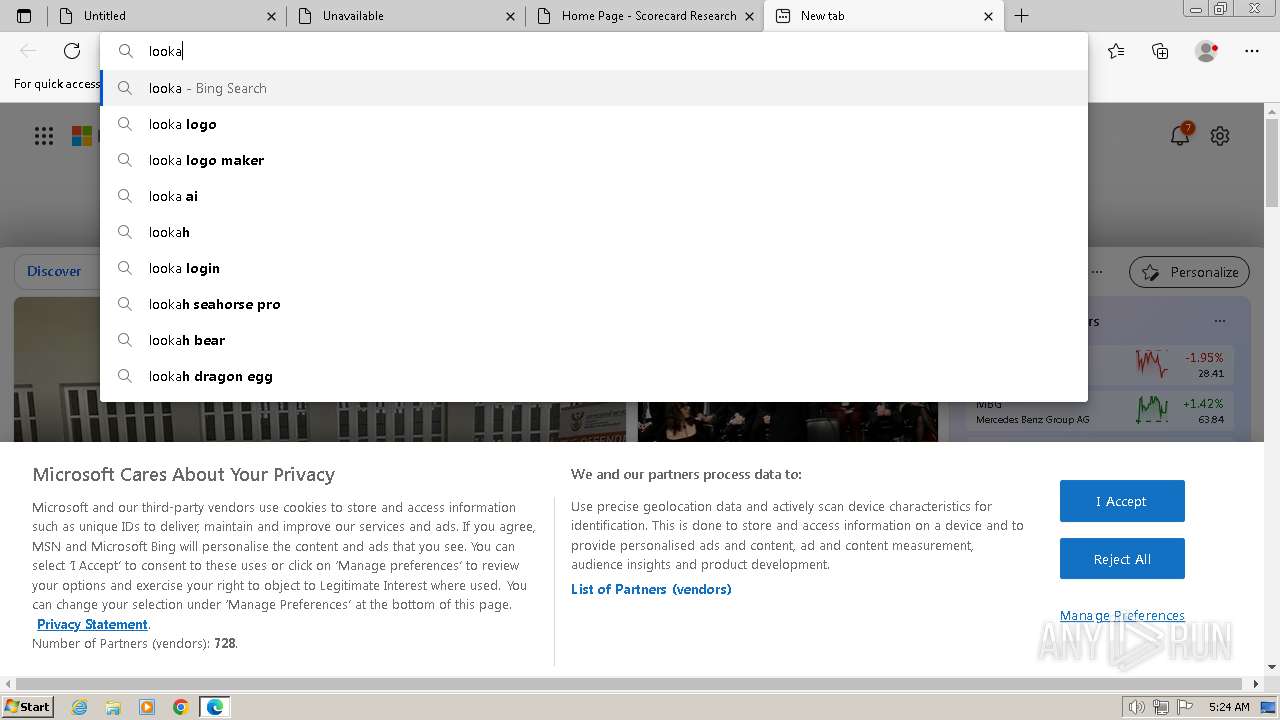Launch Internet Explorer from taskbar
This screenshot has width=1280, height=720.
pyautogui.click(x=80, y=707)
